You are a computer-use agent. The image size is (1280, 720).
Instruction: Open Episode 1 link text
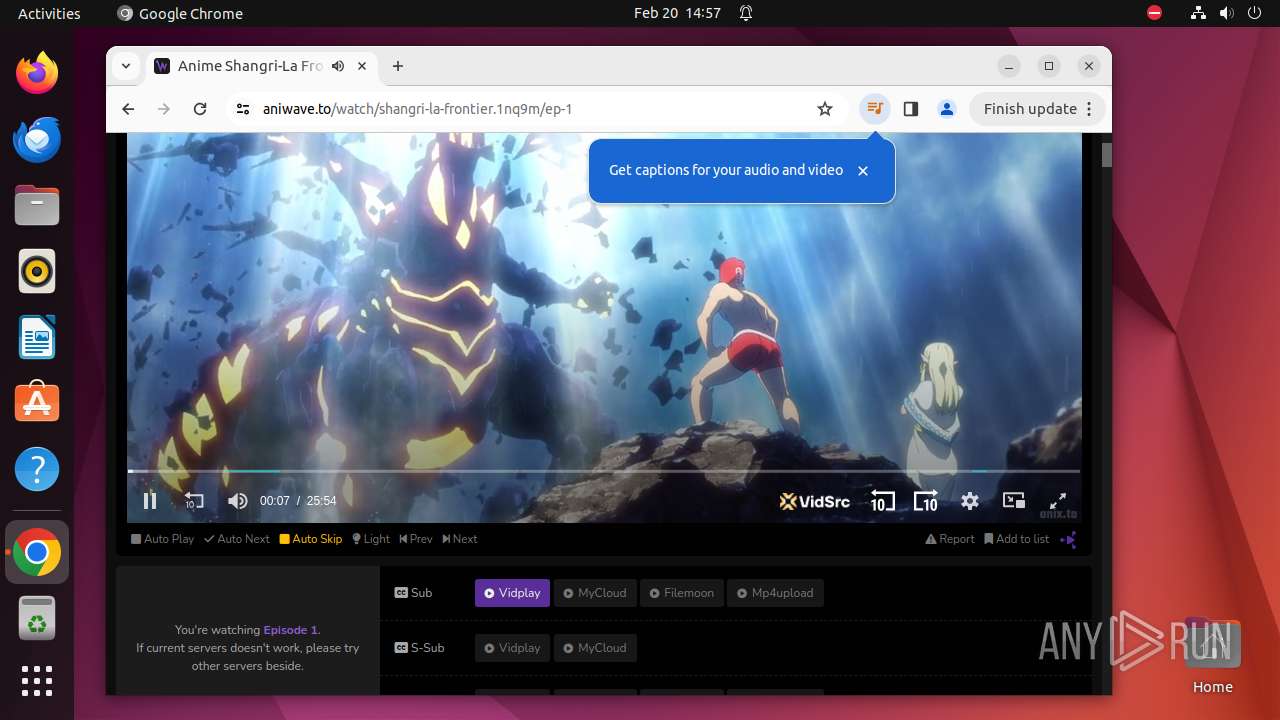(x=290, y=630)
